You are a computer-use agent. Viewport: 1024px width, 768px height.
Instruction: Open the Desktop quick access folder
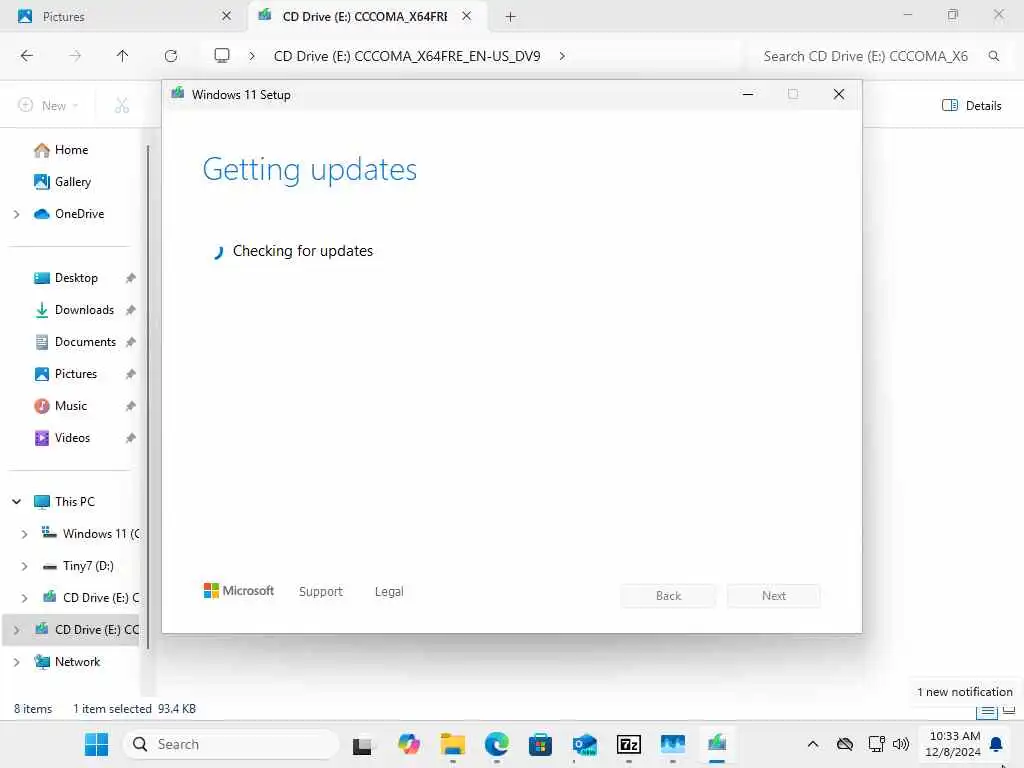[76, 278]
